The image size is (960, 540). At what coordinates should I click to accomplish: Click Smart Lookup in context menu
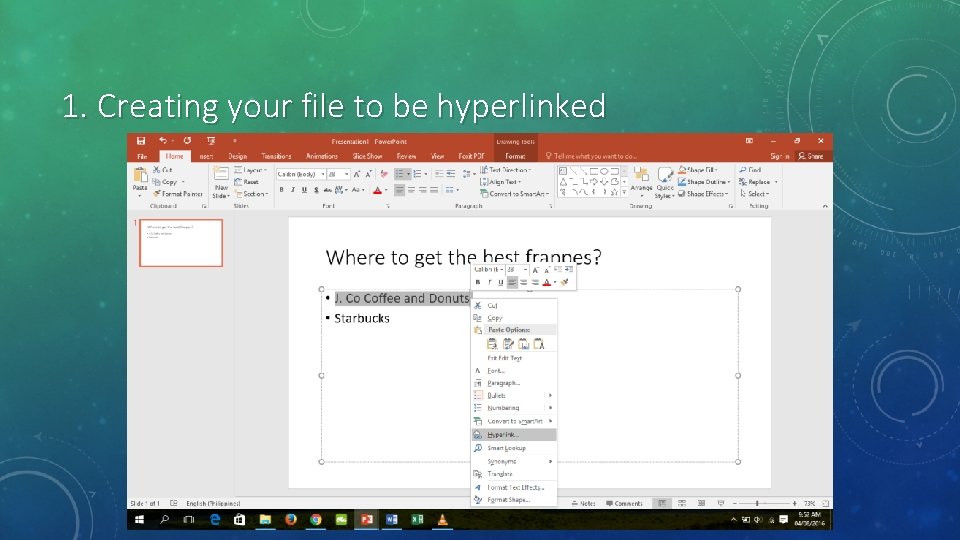[506, 448]
